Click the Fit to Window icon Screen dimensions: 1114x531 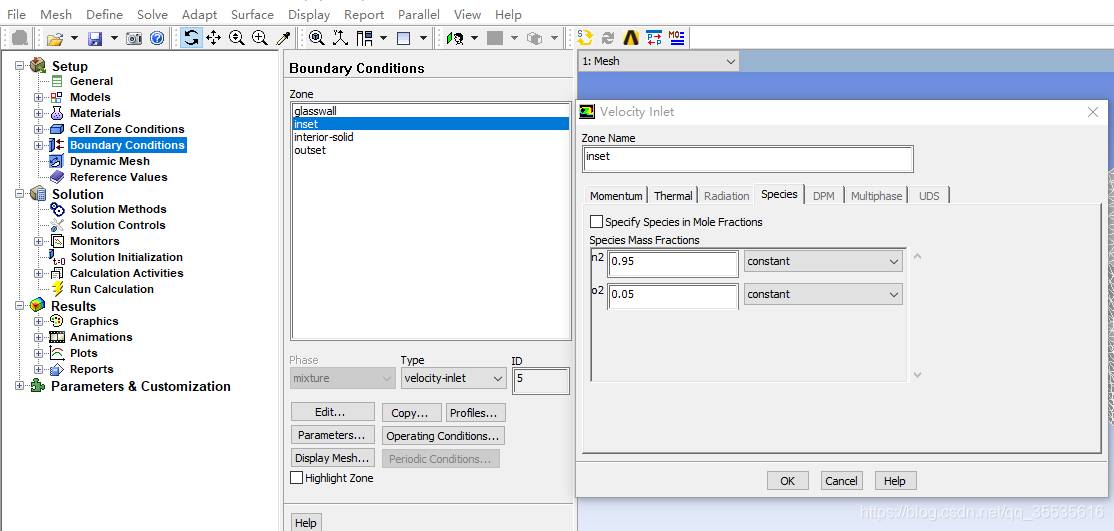coord(317,38)
